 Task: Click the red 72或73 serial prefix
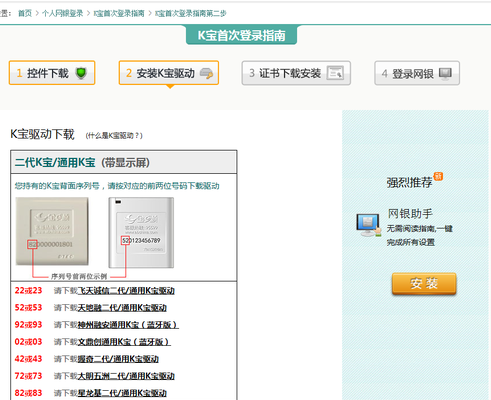click(28, 376)
